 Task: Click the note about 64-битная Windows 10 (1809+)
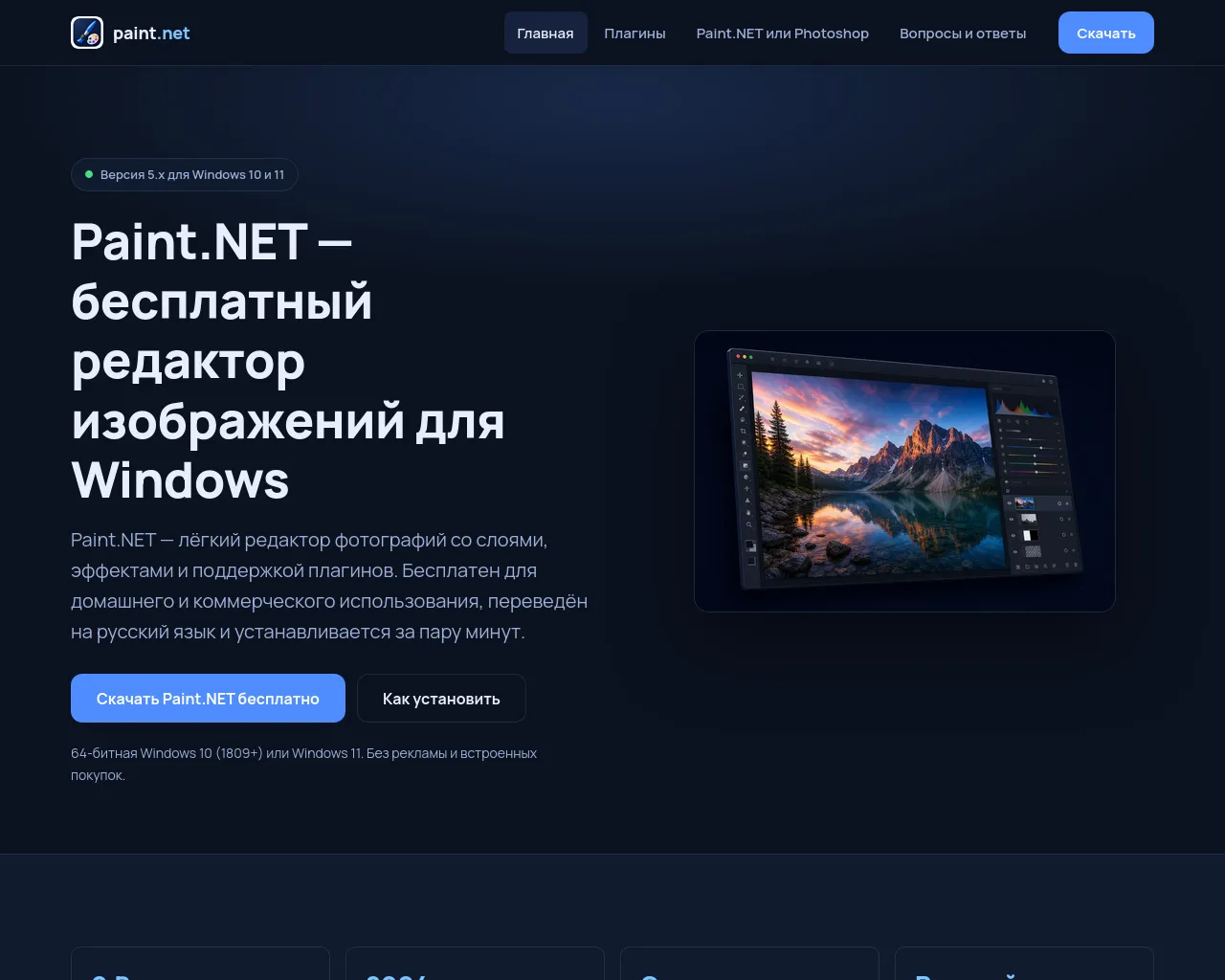tap(304, 764)
